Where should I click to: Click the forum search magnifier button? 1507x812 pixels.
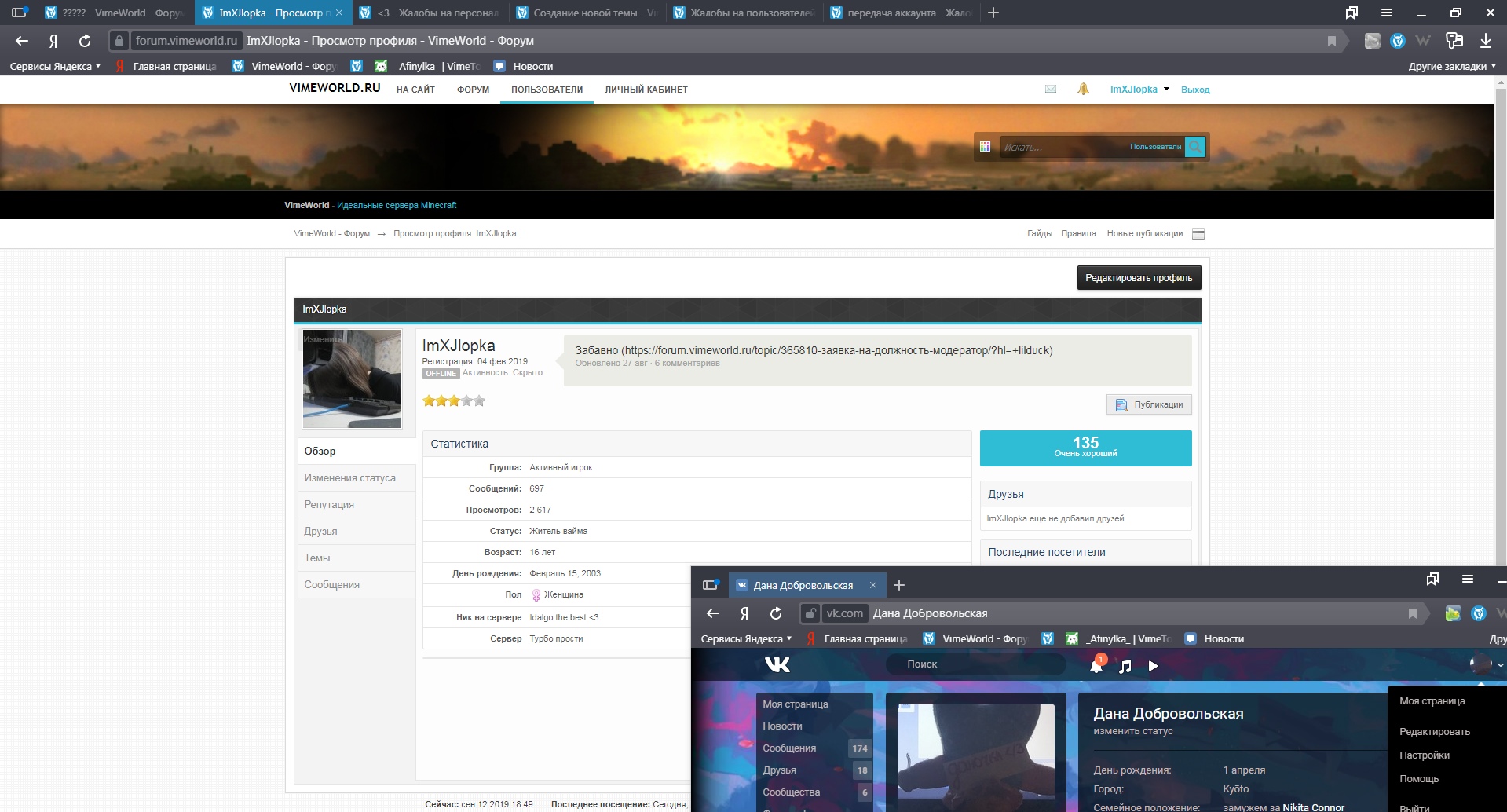tap(1195, 147)
